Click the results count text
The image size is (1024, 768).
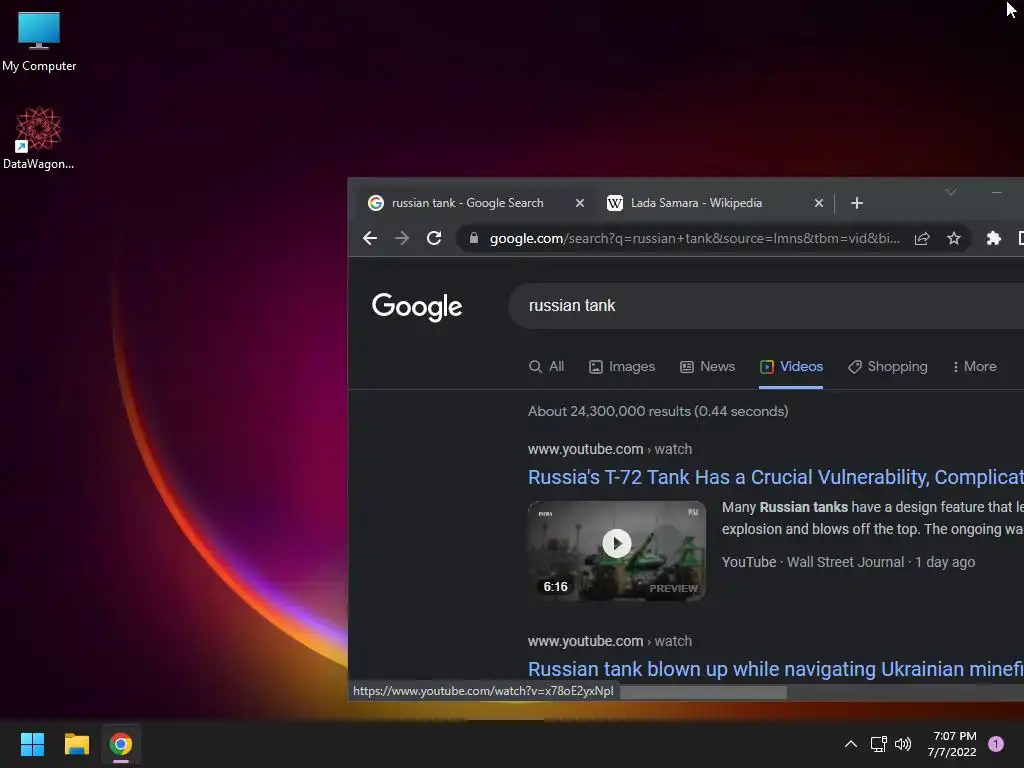click(x=658, y=411)
